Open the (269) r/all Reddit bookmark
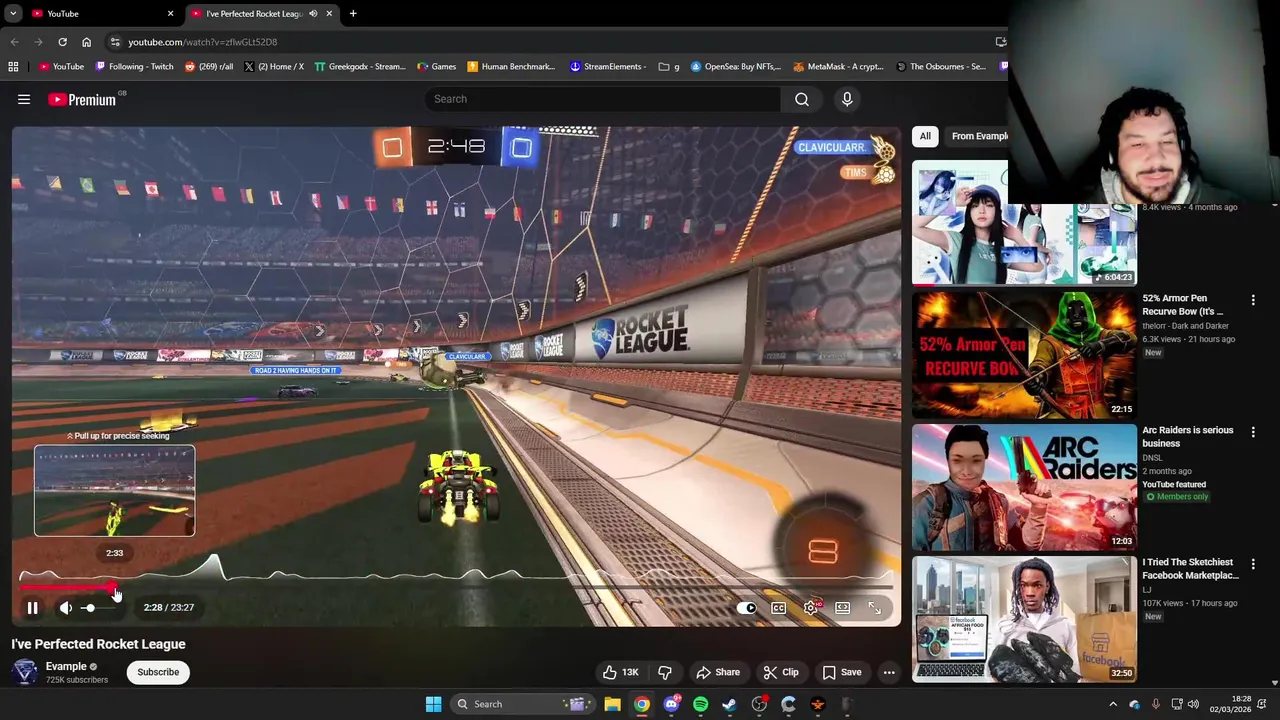Image resolution: width=1280 pixels, height=720 pixels. pos(209,67)
